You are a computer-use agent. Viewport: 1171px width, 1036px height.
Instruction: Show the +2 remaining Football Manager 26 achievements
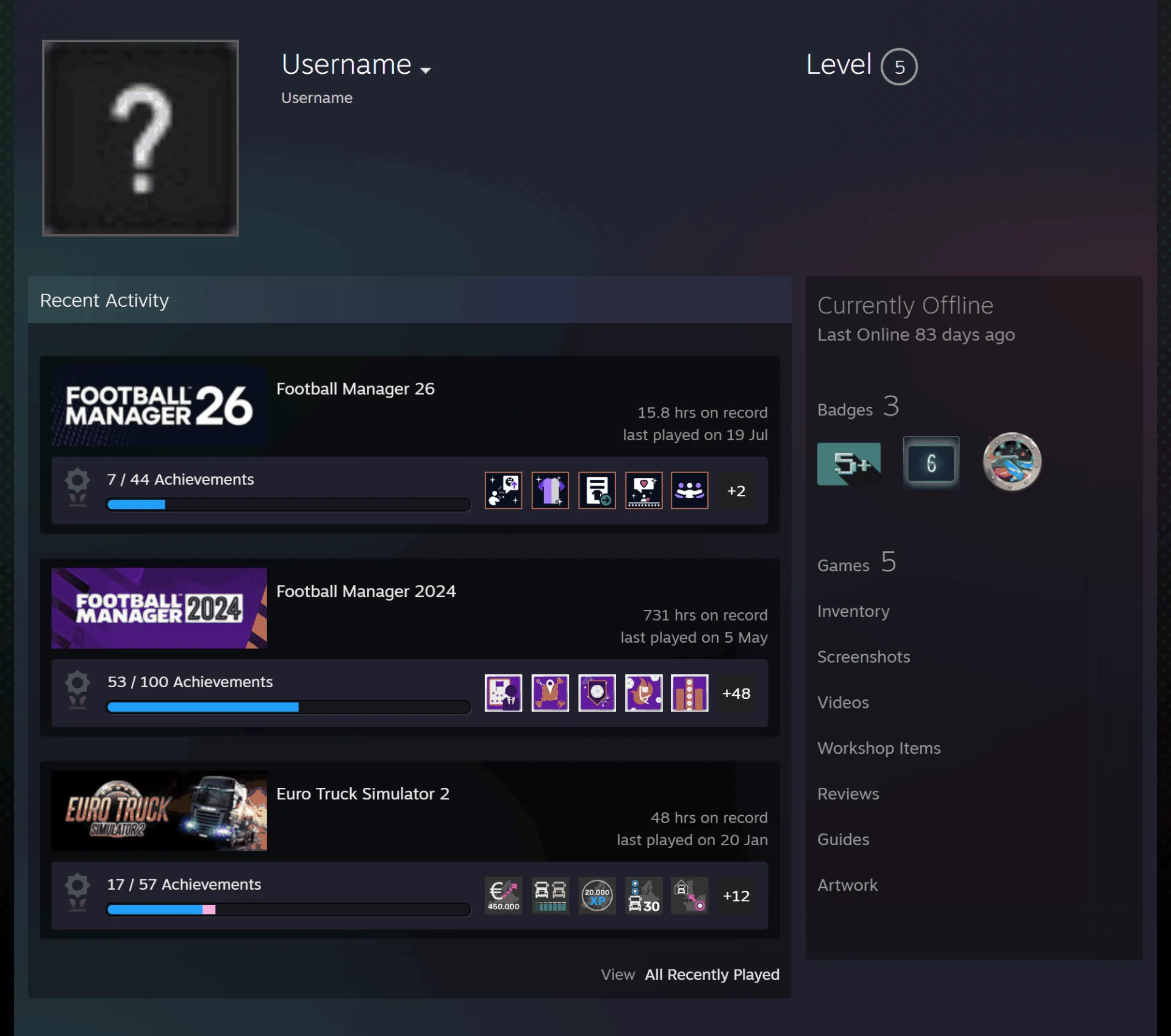(736, 491)
